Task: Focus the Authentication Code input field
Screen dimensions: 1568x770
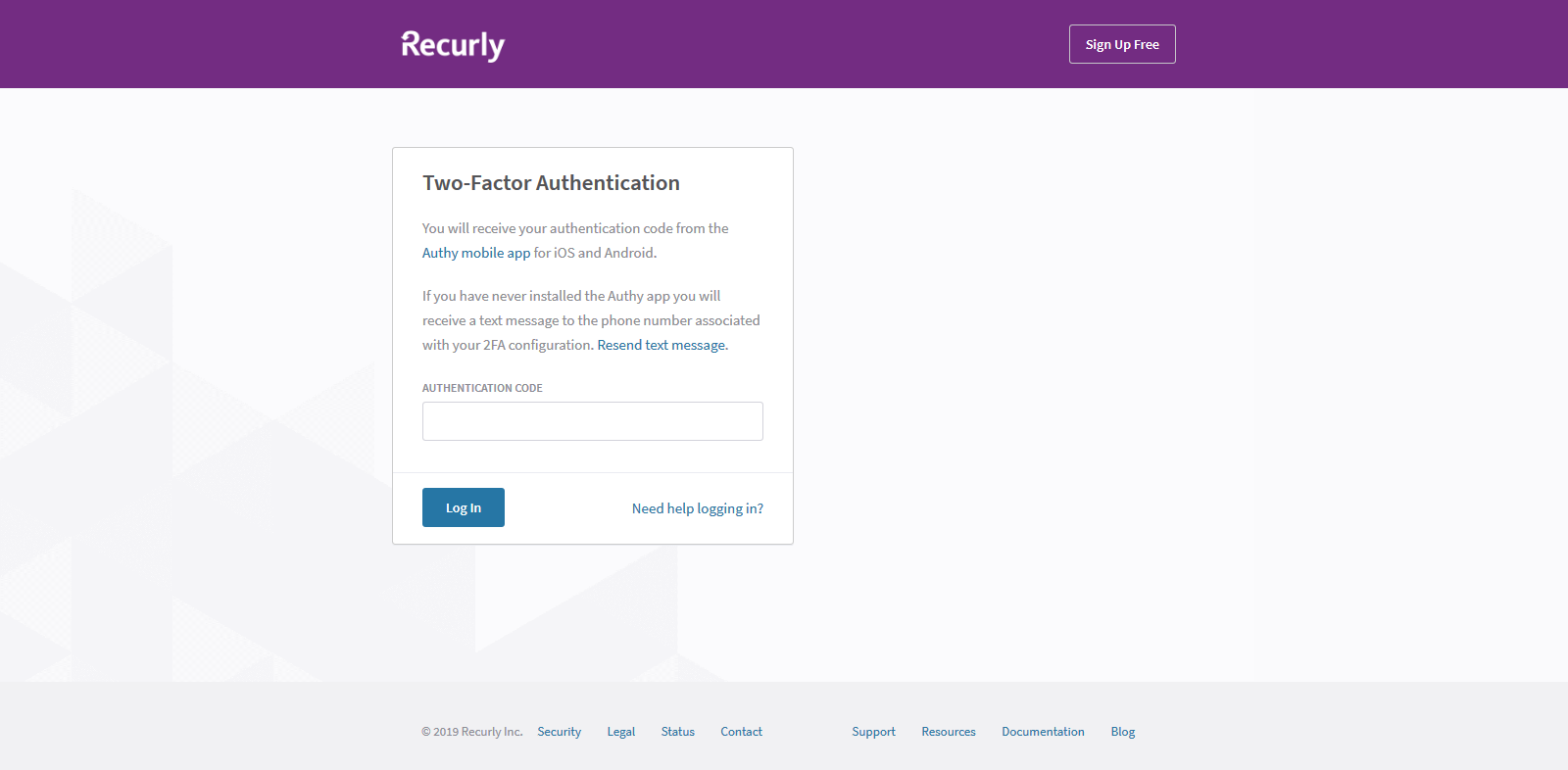Action: pyautogui.click(x=593, y=421)
